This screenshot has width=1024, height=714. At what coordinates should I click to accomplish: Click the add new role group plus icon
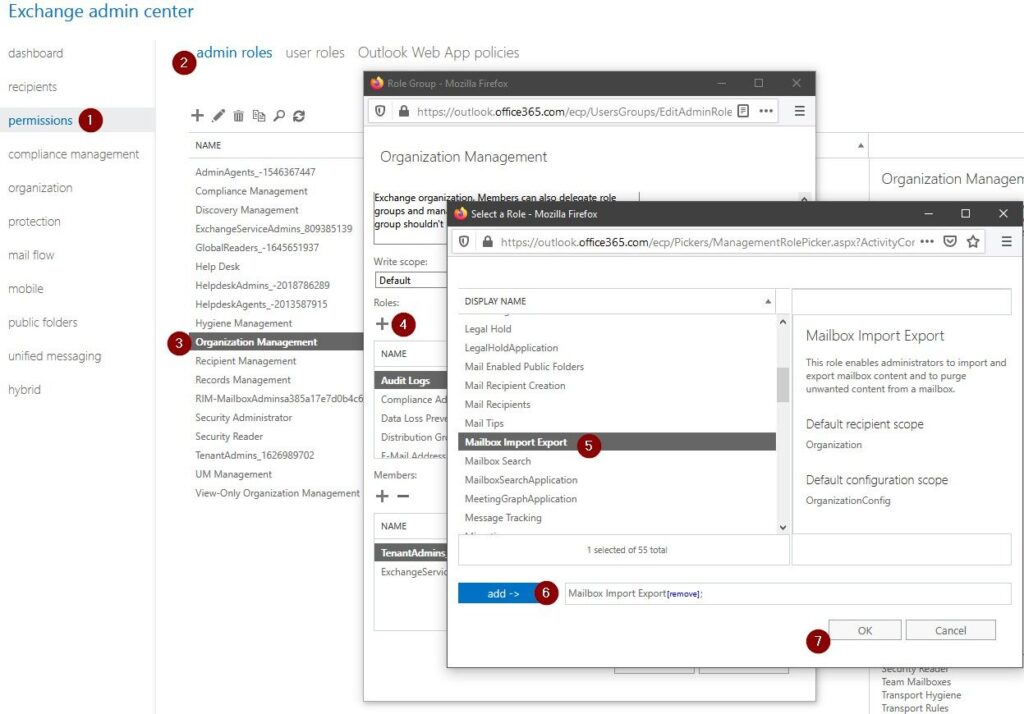pyautogui.click(x=197, y=116)
